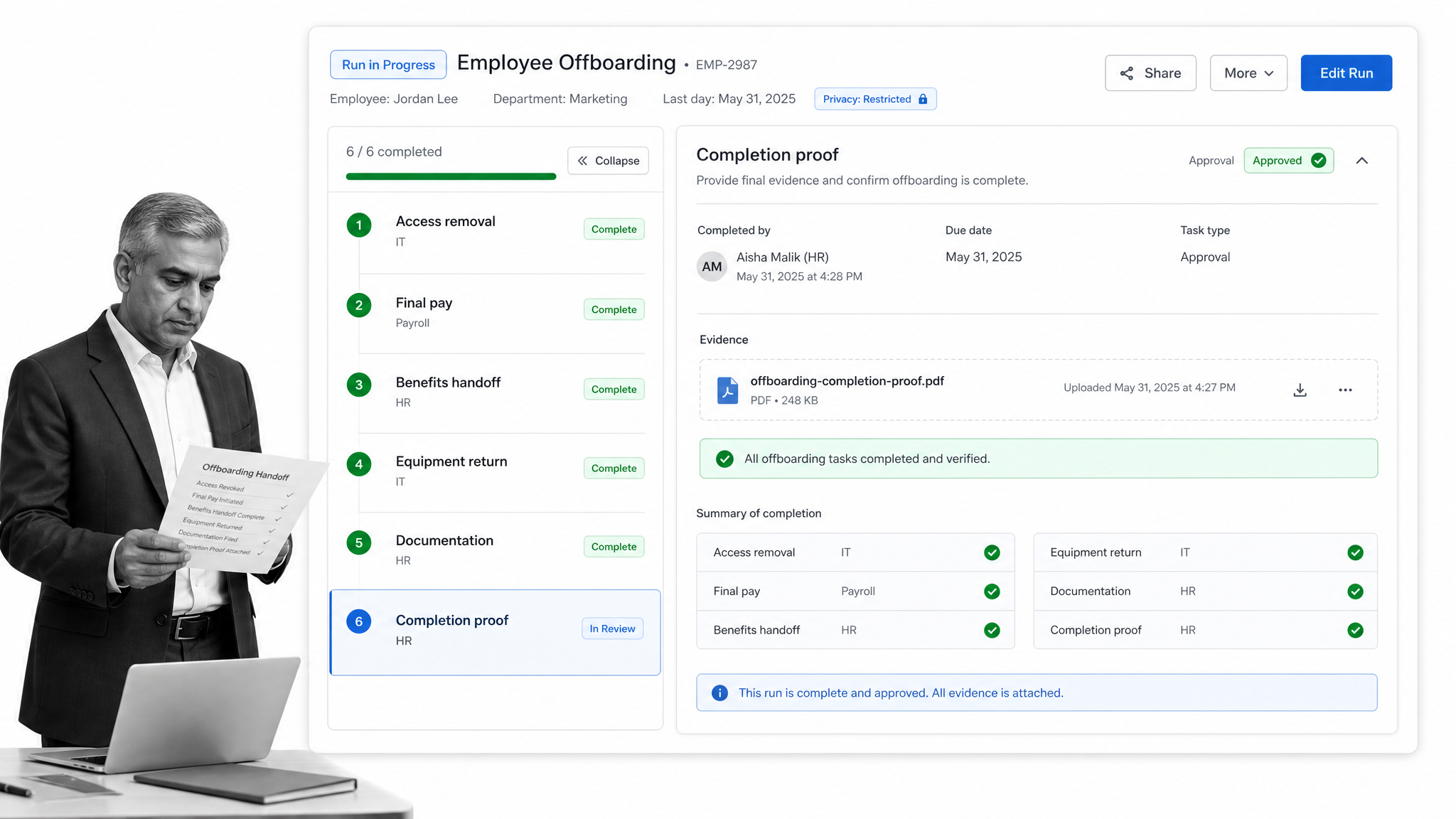The image size is (1456, 819).
Task: Click the Privacy: Restricted lock badge
Action: [x=875, y=99]
